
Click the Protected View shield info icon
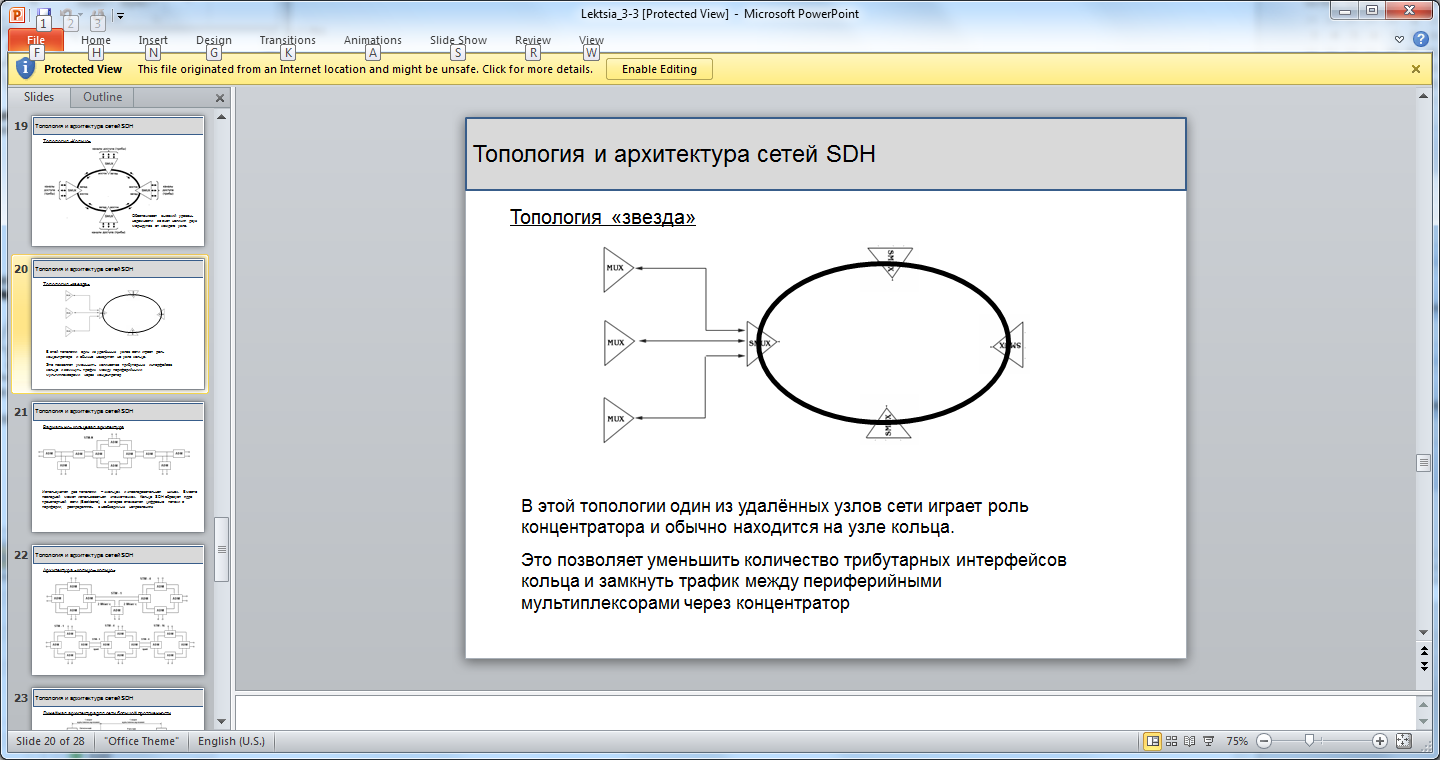(25, 69)
